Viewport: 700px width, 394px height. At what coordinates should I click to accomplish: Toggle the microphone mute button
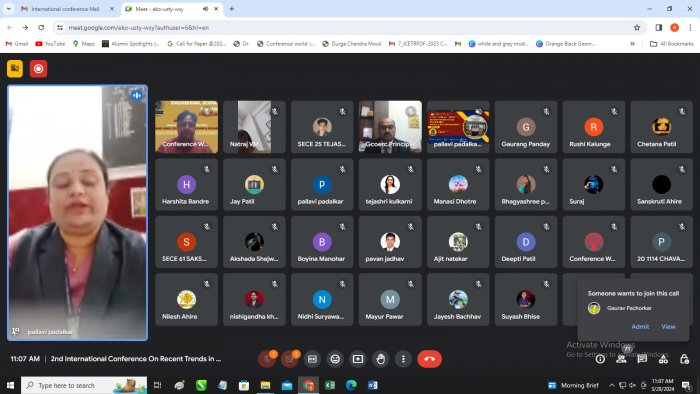coord(267,359)
